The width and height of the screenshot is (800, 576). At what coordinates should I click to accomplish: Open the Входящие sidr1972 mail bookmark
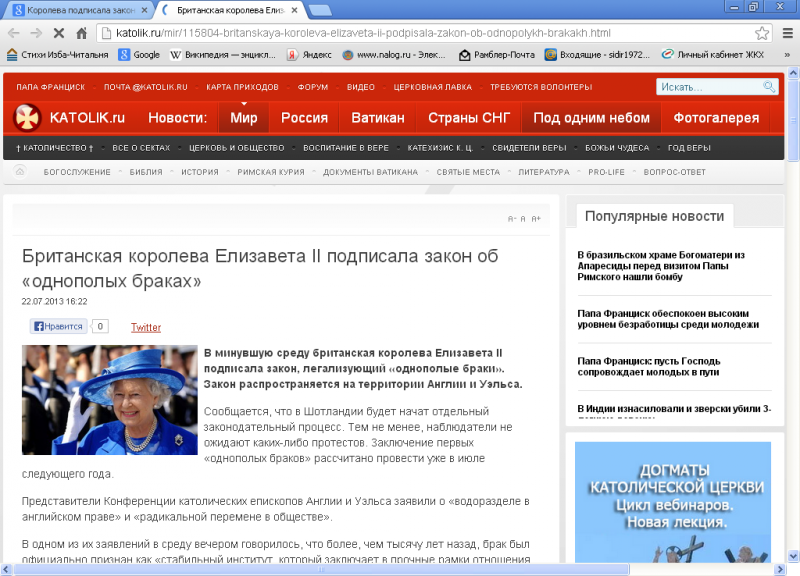pos(597,55)
